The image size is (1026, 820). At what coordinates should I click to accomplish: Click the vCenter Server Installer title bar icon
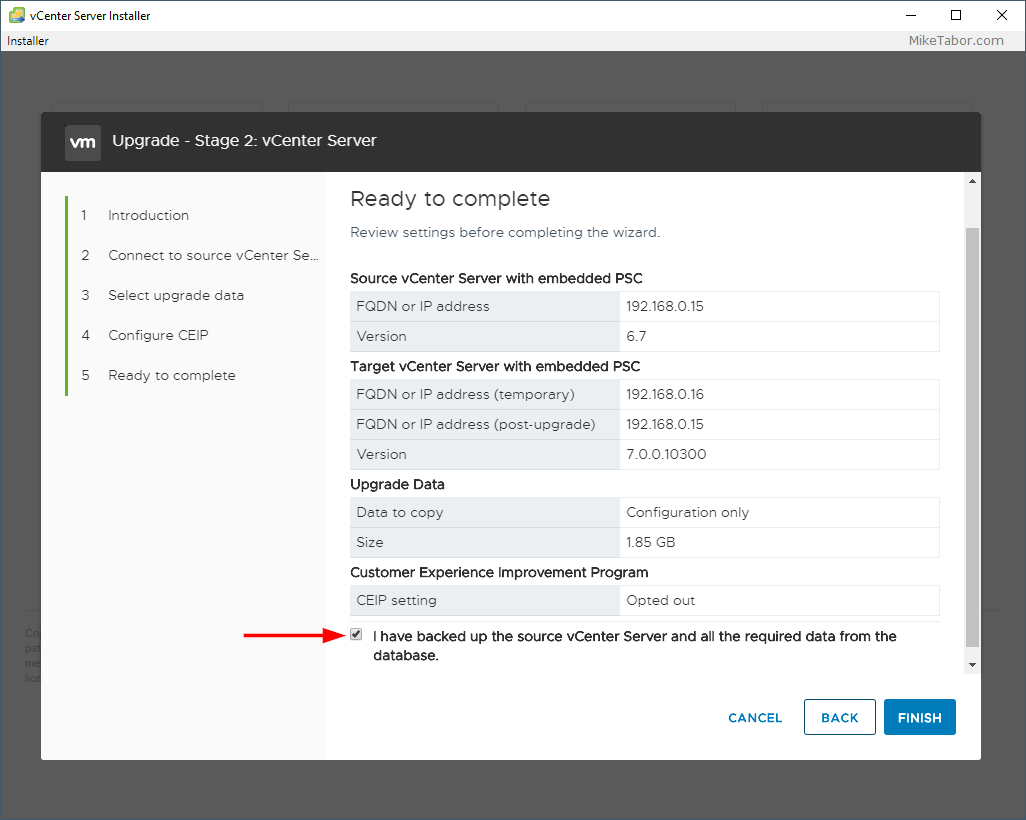coord(16,15)
